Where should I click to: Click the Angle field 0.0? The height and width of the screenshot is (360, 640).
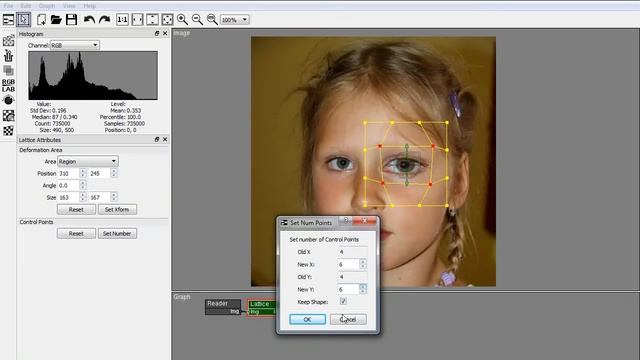(69, 185)
